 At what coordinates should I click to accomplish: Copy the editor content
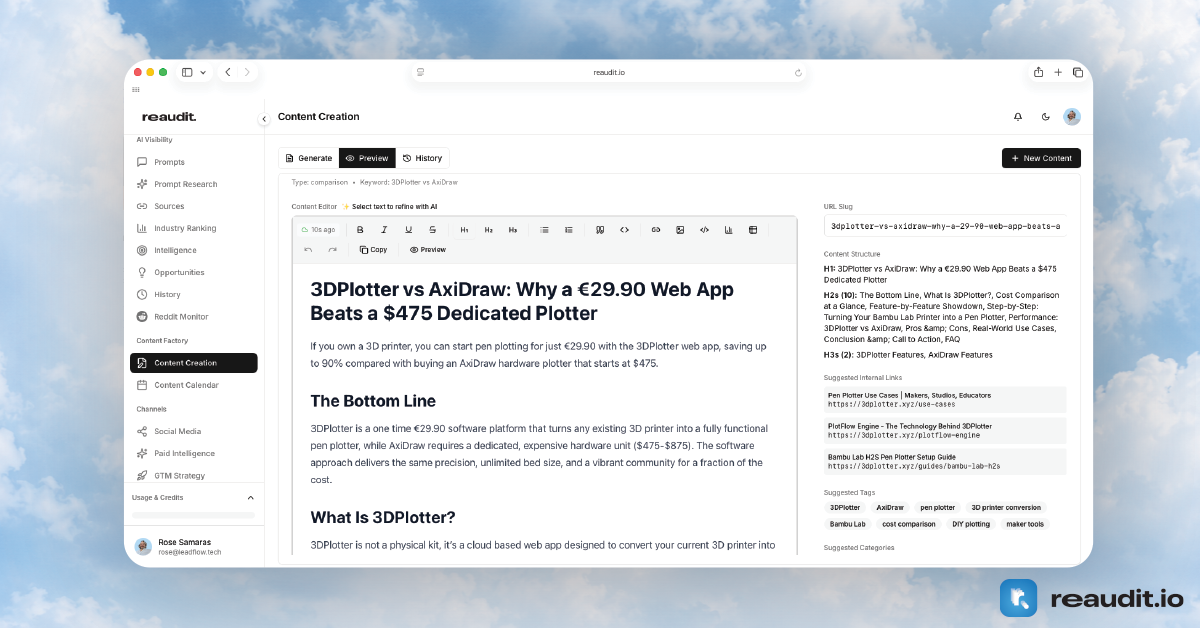373,249
